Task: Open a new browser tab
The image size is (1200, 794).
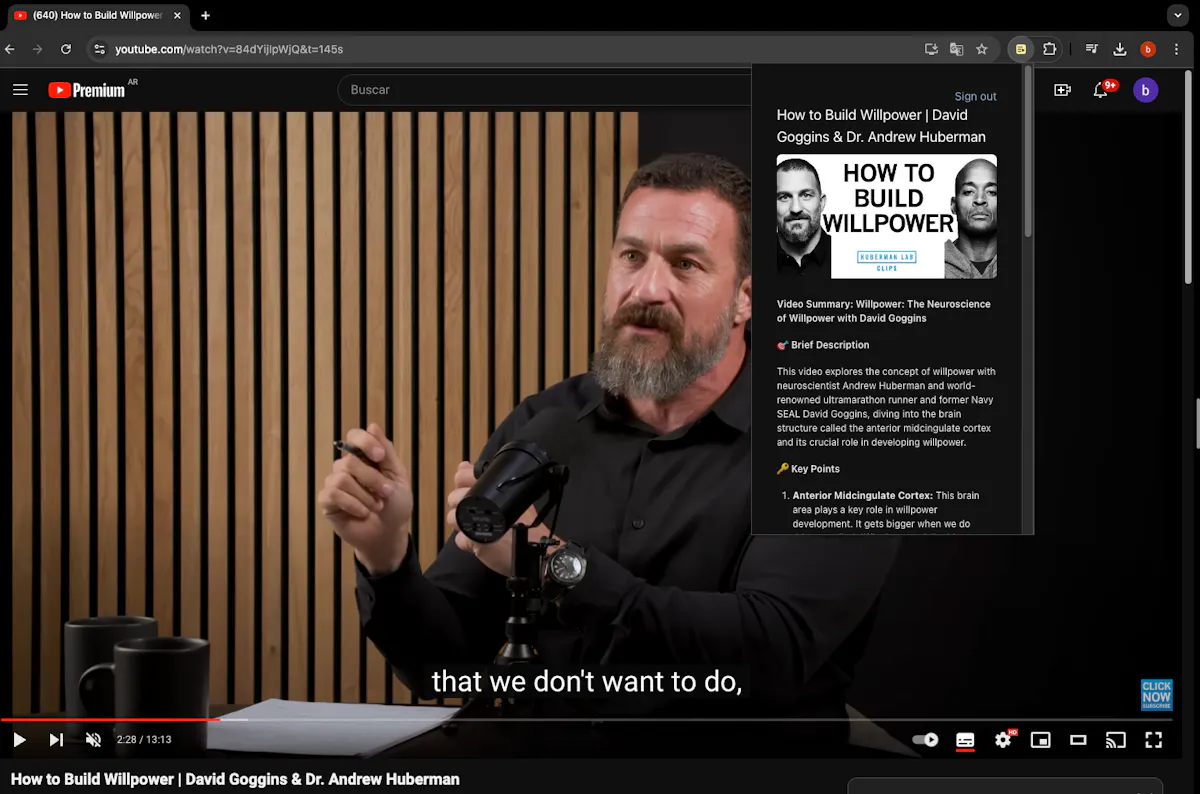Action: 205,15
